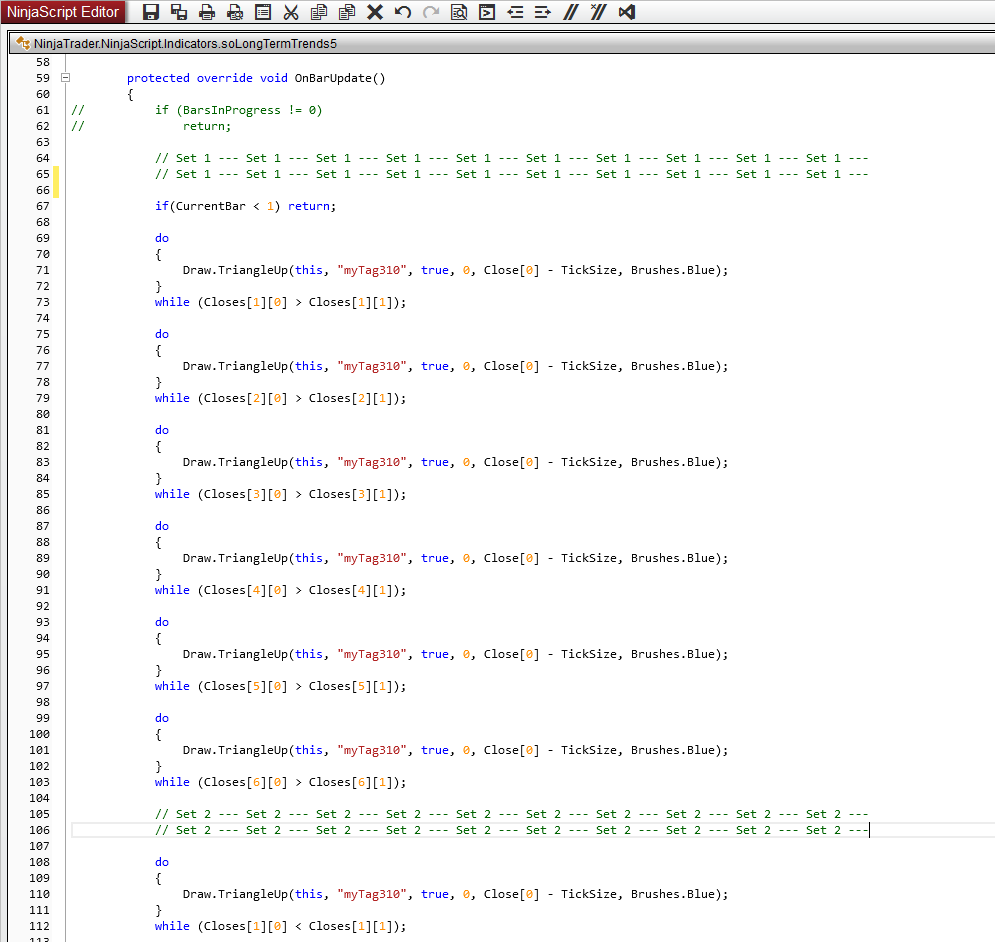Click Brushes.Blue on line 83
Screen dimensions: 995x942
click(673, 462)
